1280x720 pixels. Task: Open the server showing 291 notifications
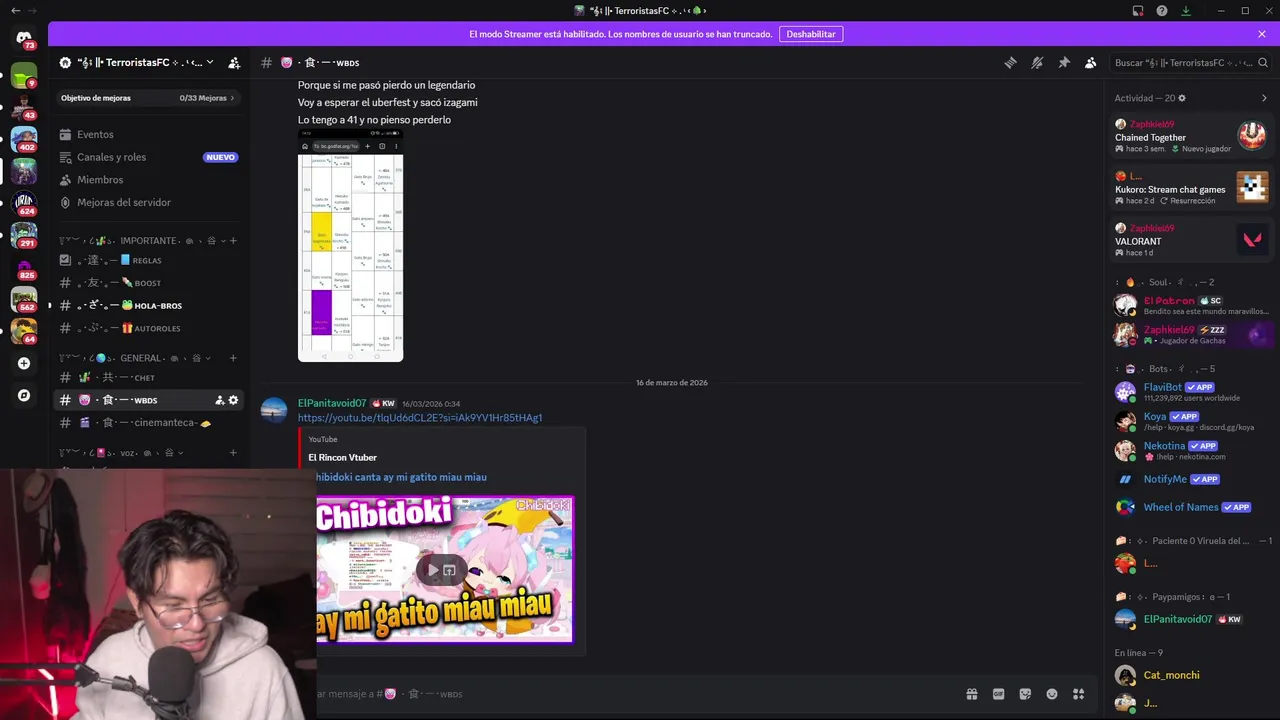click(24, 235)
